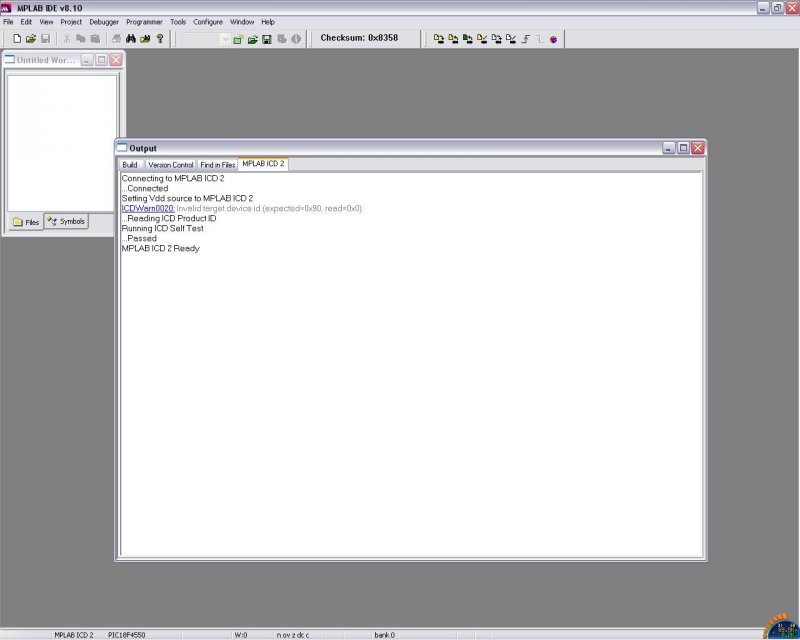Click the Save Workspace icon

(267, 39)
